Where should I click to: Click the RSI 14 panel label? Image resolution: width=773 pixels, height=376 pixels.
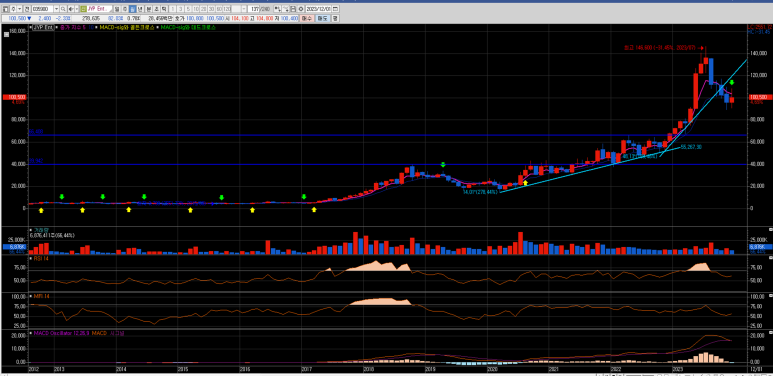40,258
